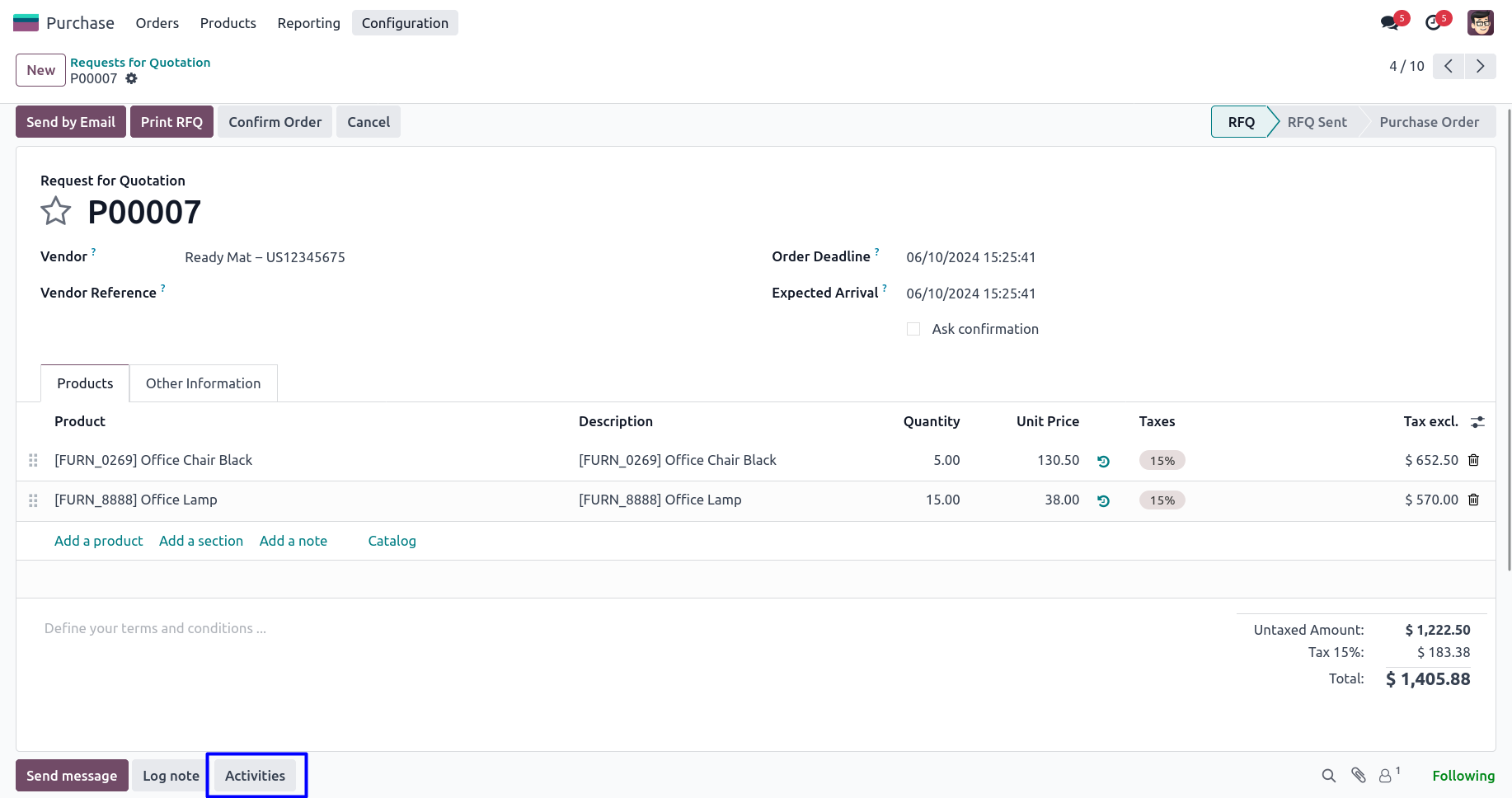Screen dimensions: 1512x798
Task: Search messages with the magnifier icon
Action: coord(1328,775)
